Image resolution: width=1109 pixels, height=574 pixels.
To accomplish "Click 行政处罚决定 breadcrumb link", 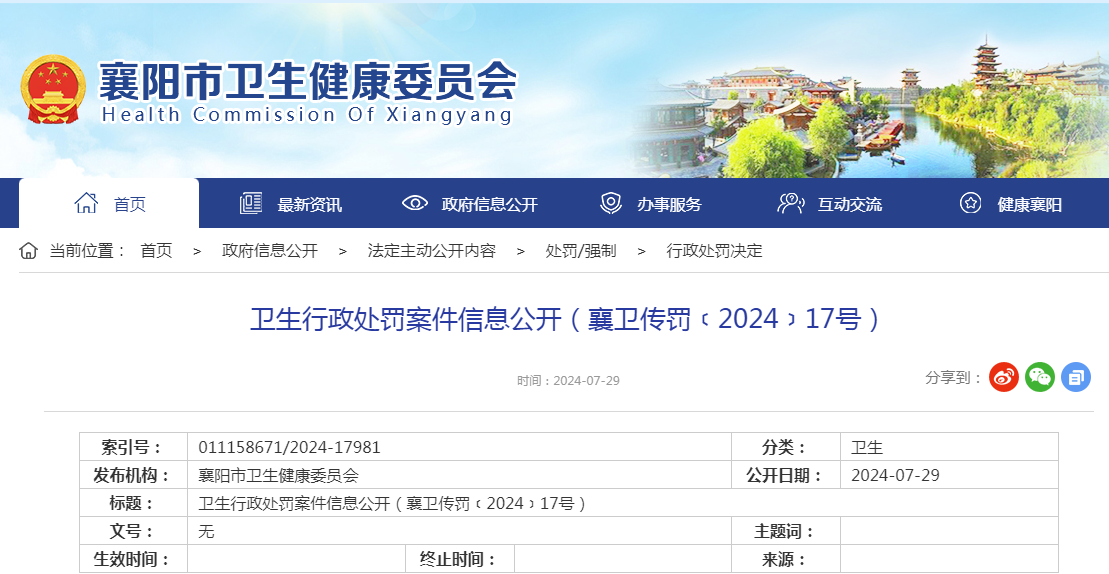I will [714, 251].
